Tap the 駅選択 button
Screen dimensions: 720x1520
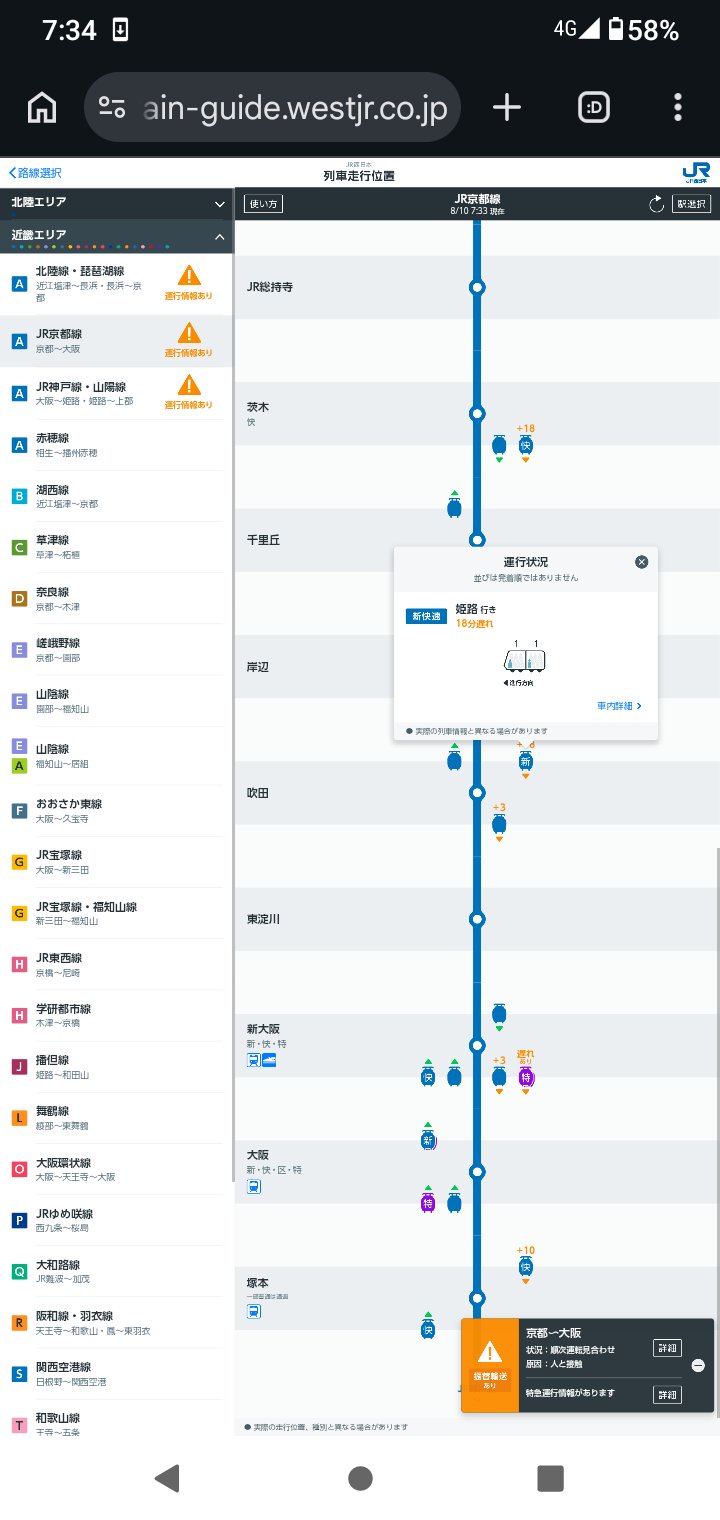(692, 204)
